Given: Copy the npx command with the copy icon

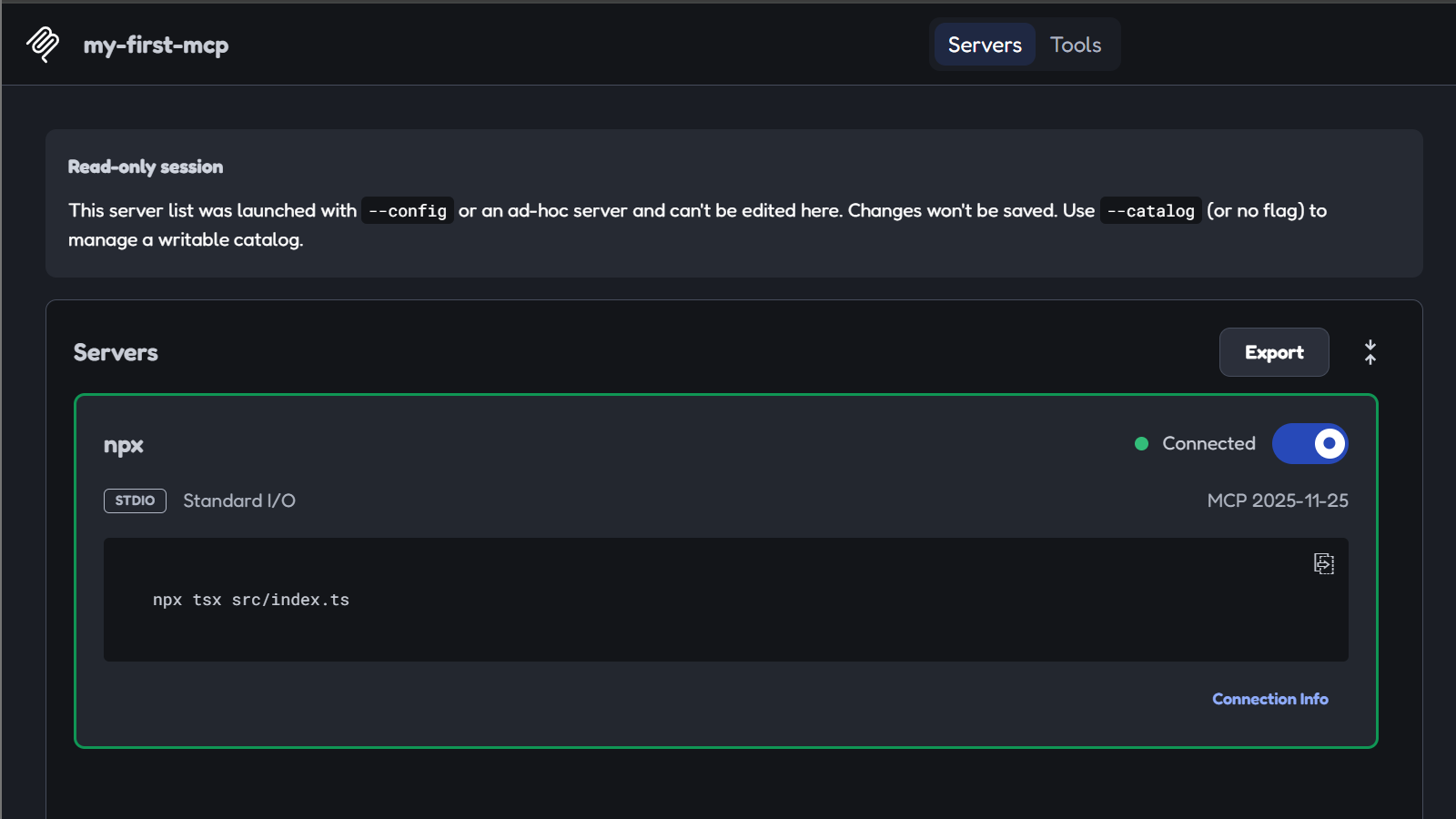Looking at the screenshot, I should (x=1324, y=564).
